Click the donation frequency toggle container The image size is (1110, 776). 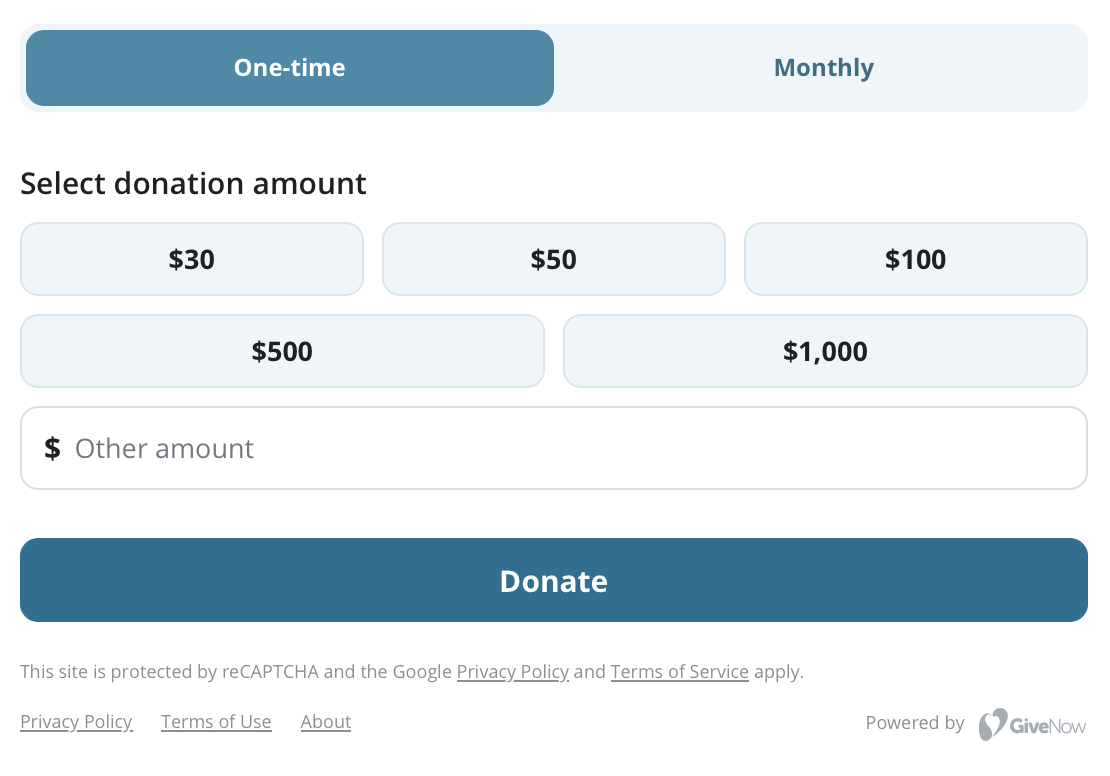click(553, 67)
